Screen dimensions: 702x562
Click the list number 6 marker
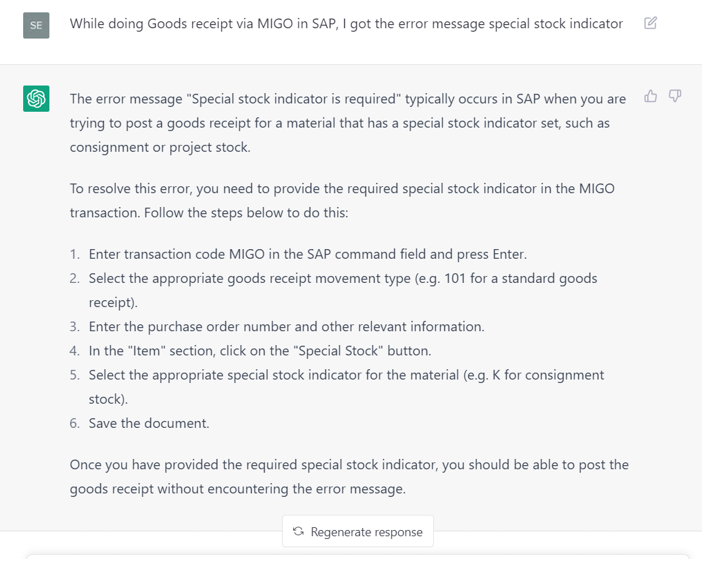(75, 423)
